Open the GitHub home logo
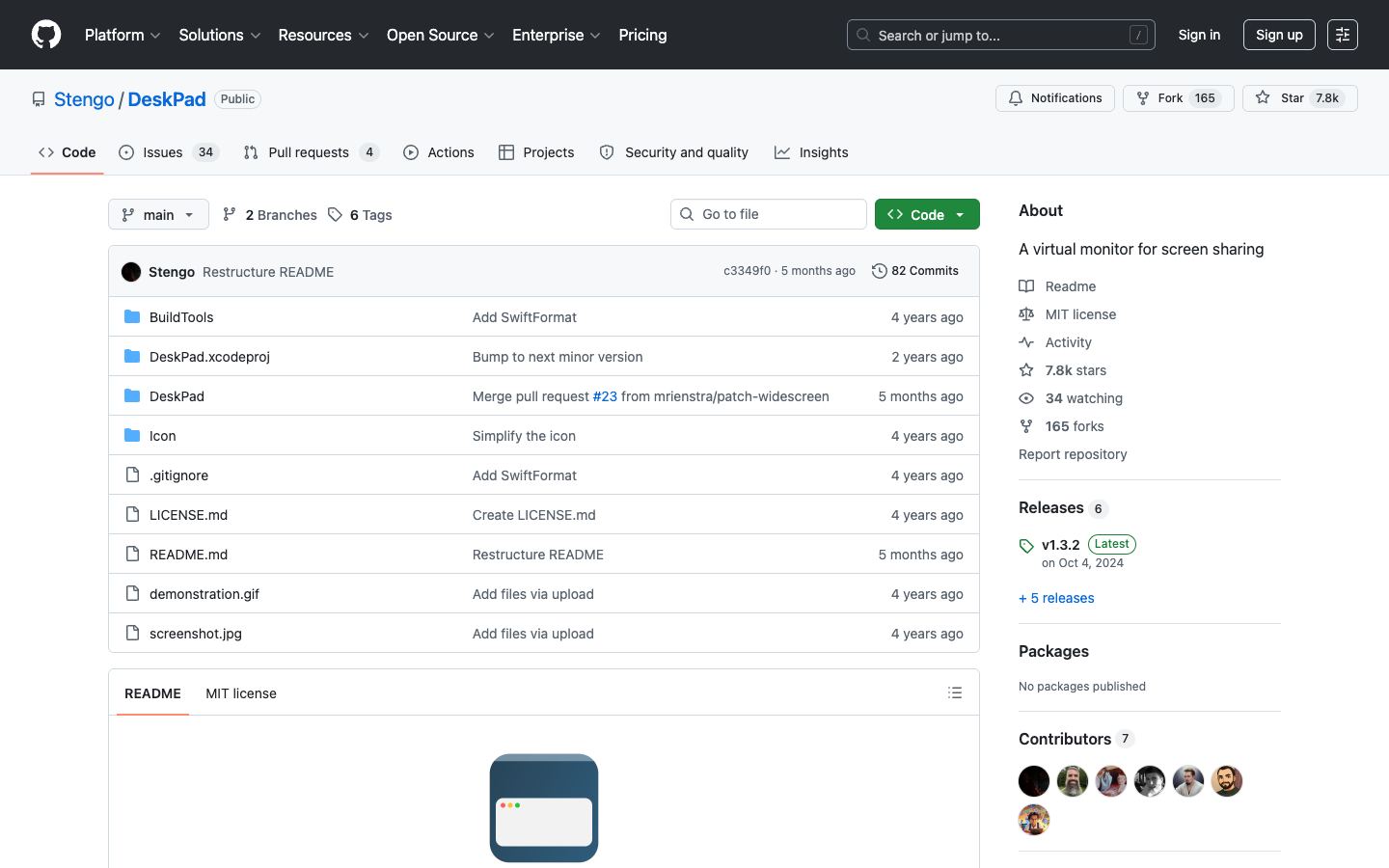 coord(46,35)
